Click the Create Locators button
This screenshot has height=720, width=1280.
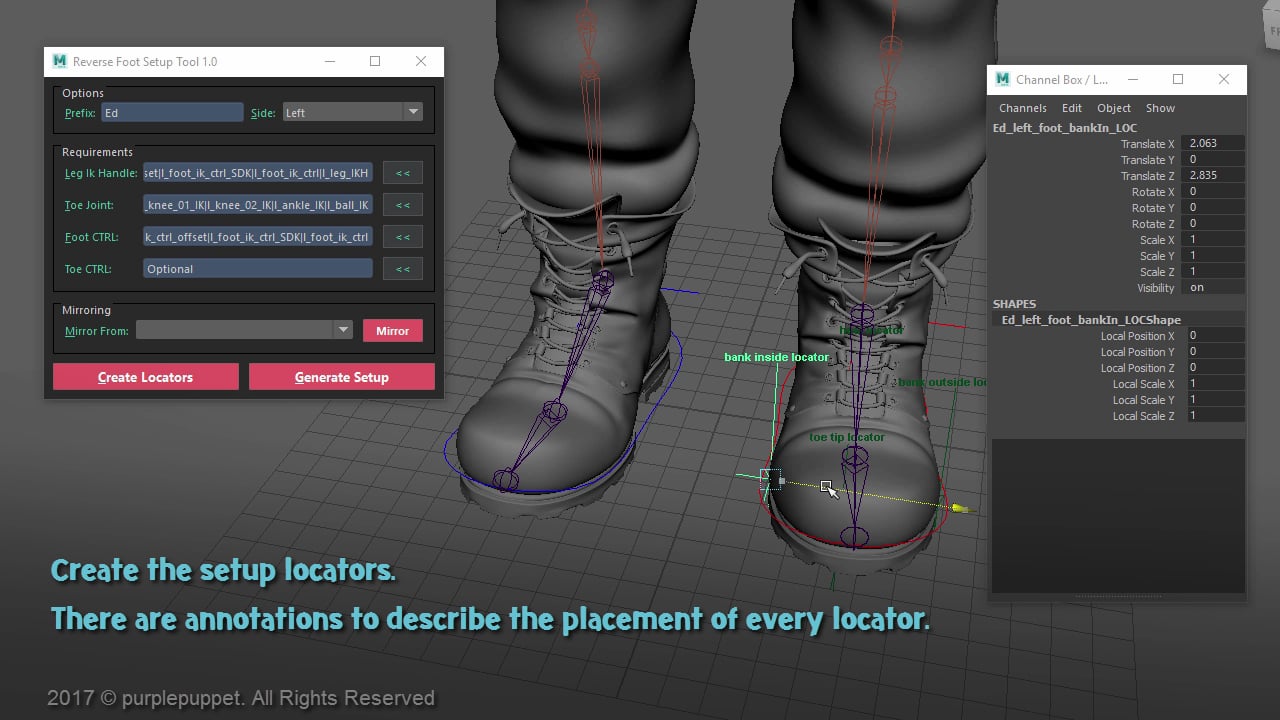point(145,377)
